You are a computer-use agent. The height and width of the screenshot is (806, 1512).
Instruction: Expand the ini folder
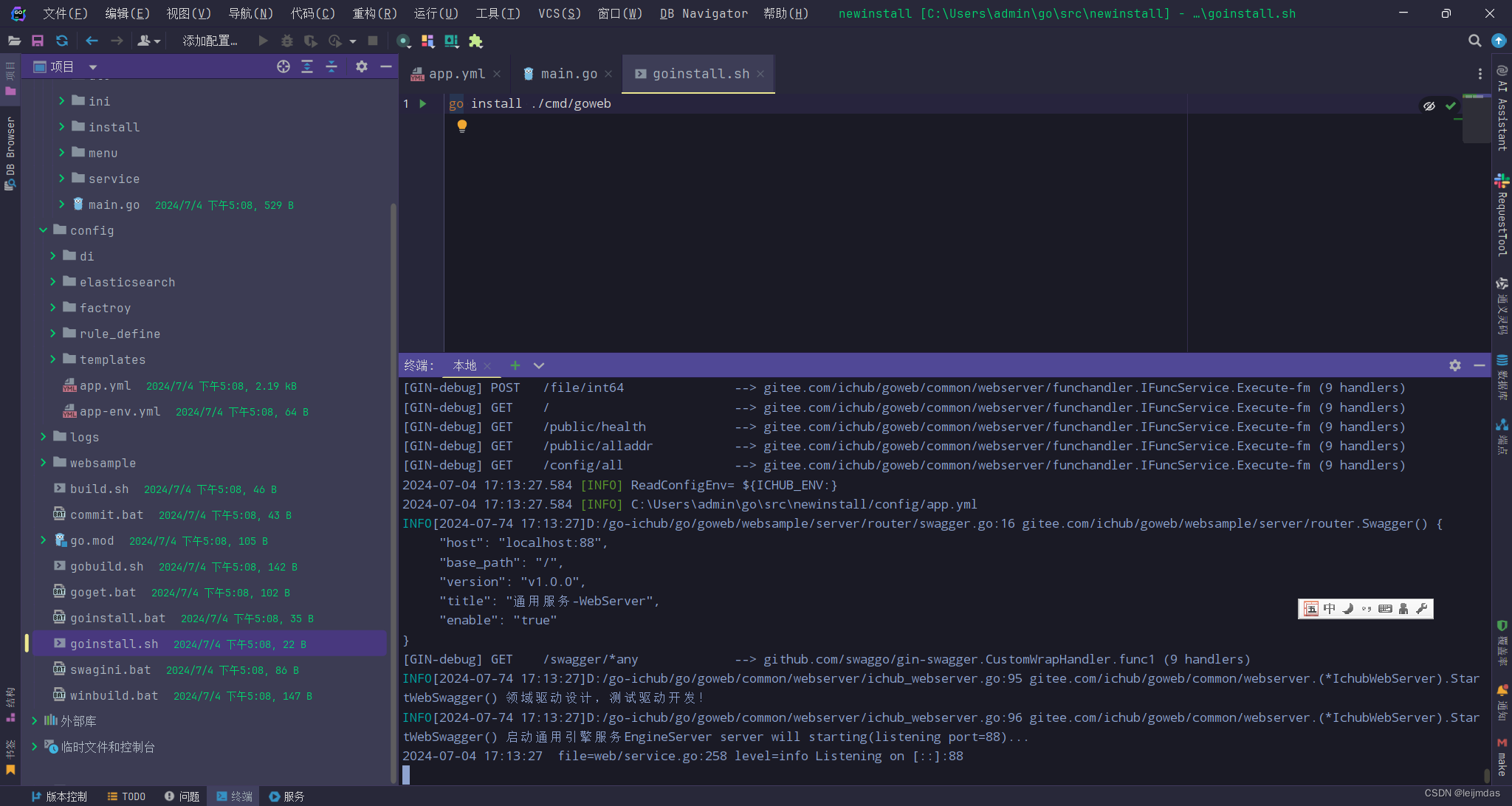coord(62,101)
